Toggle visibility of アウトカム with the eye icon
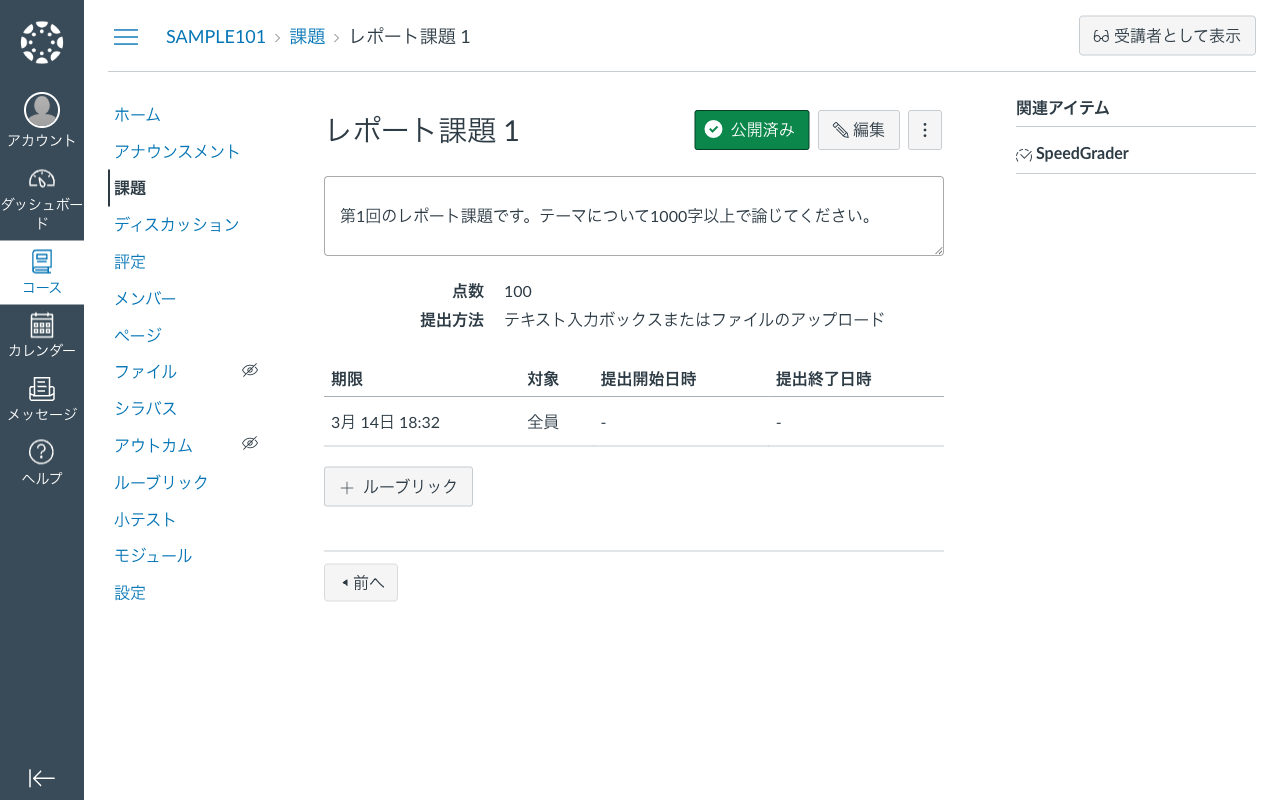The image size is (1280, 800). [250, 442]
